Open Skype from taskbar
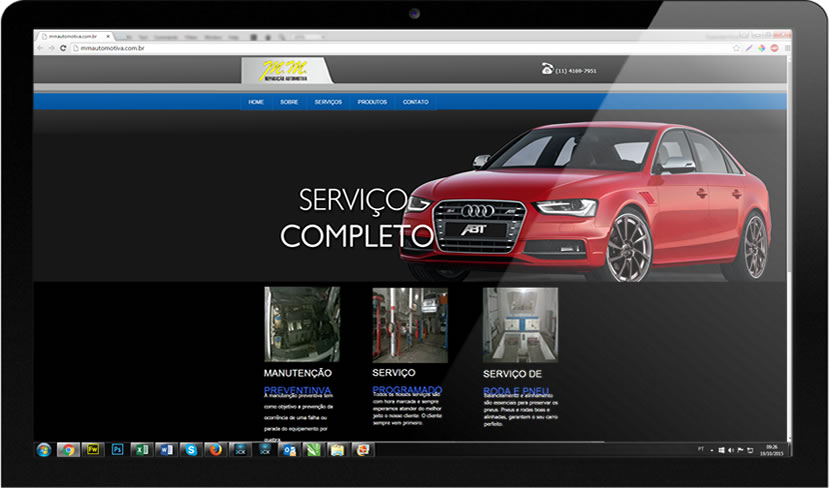The image size is (830, 488). click(x=191, y=450)
